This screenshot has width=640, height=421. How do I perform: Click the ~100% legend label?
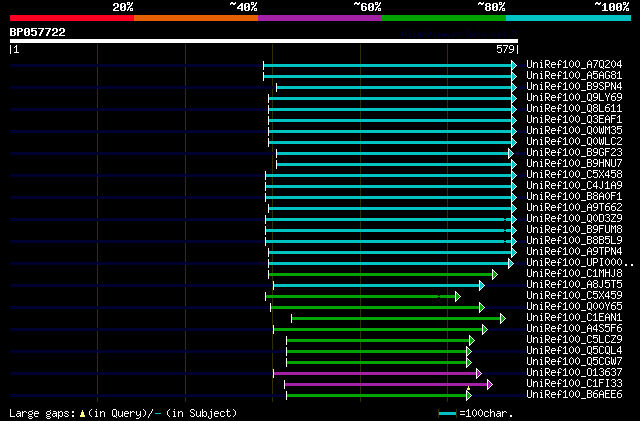[x=611, y=7]
